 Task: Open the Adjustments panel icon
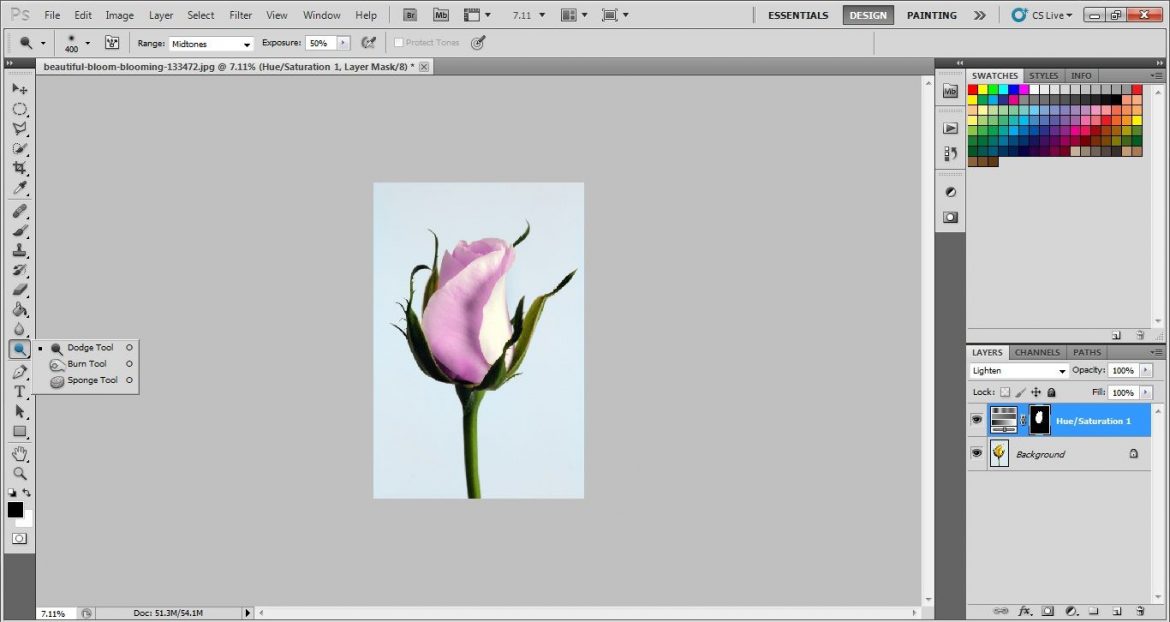click(x=950, y=192)
